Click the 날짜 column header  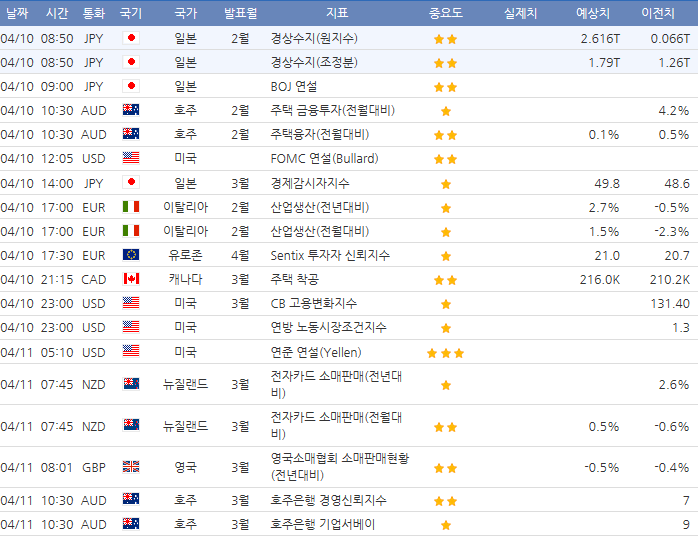click(17, 13)
